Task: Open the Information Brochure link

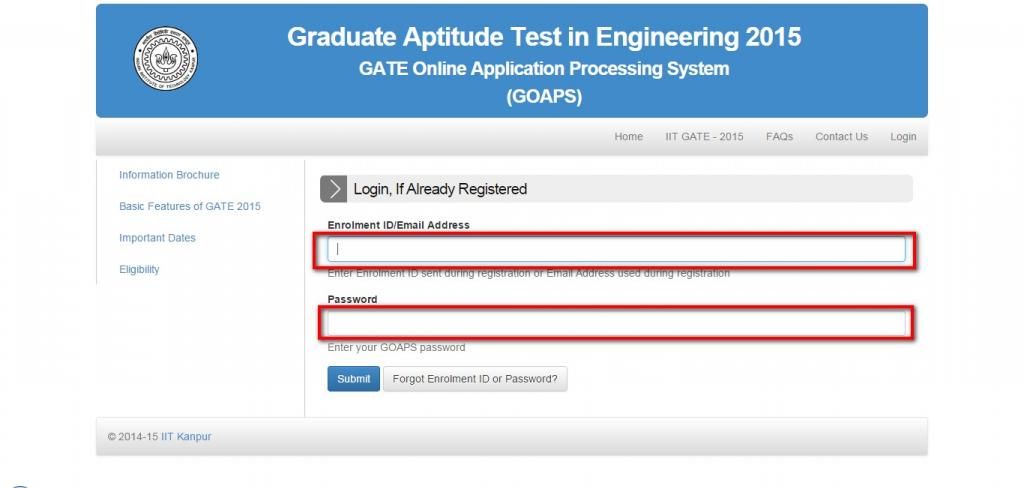Action: pos(169,175)
